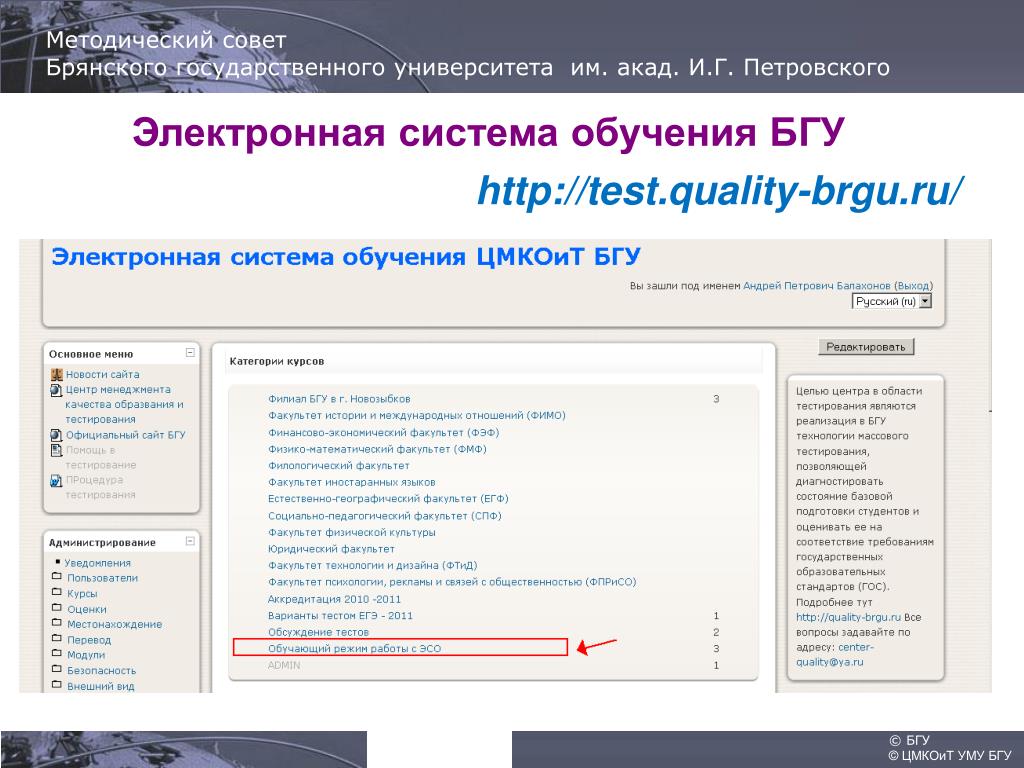
Task: Expand Модули in administration menu
Action: coord(86,655)
